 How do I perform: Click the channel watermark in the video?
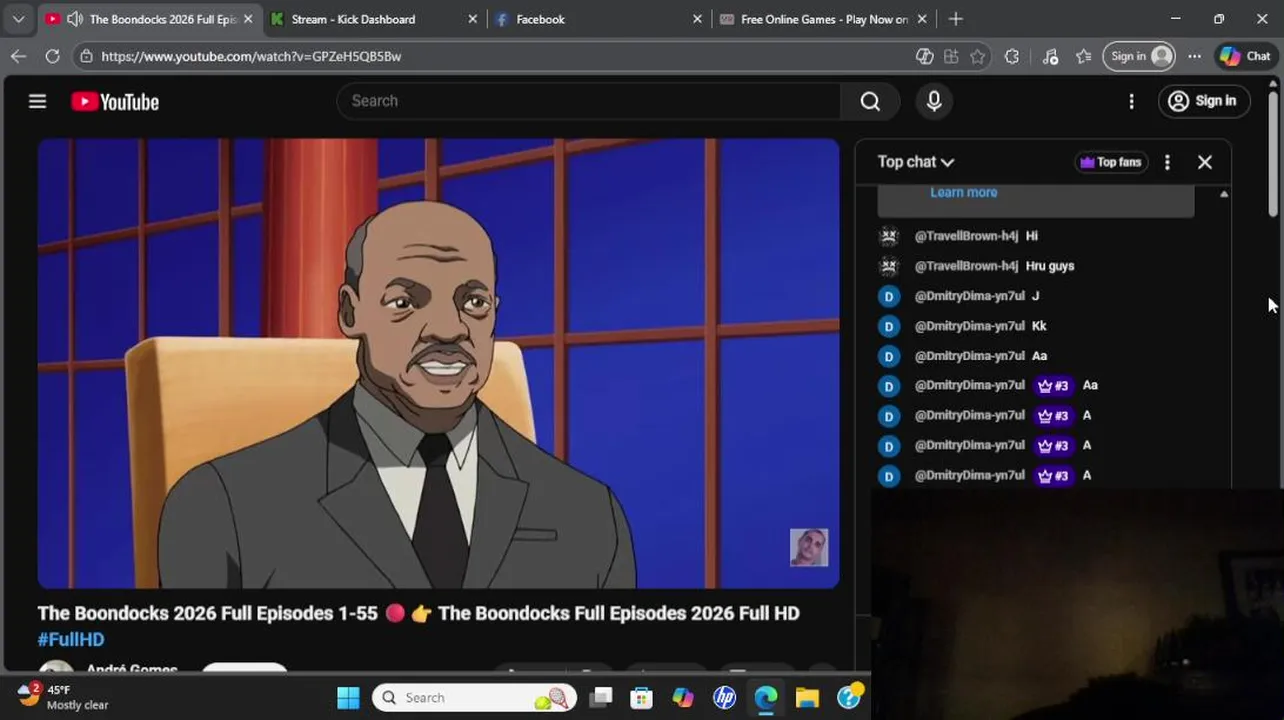809,547
